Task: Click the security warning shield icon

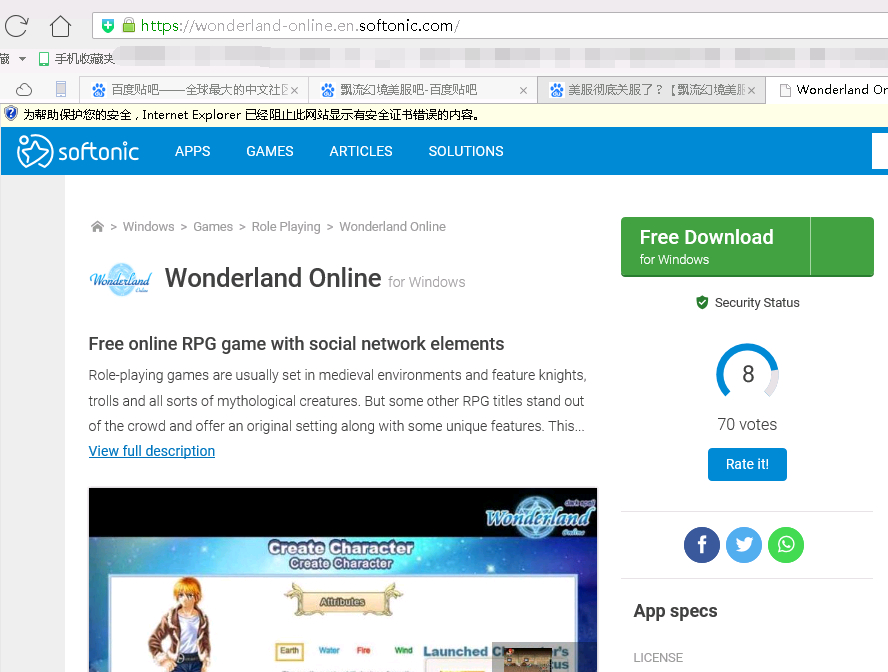Action: (11, 114)
